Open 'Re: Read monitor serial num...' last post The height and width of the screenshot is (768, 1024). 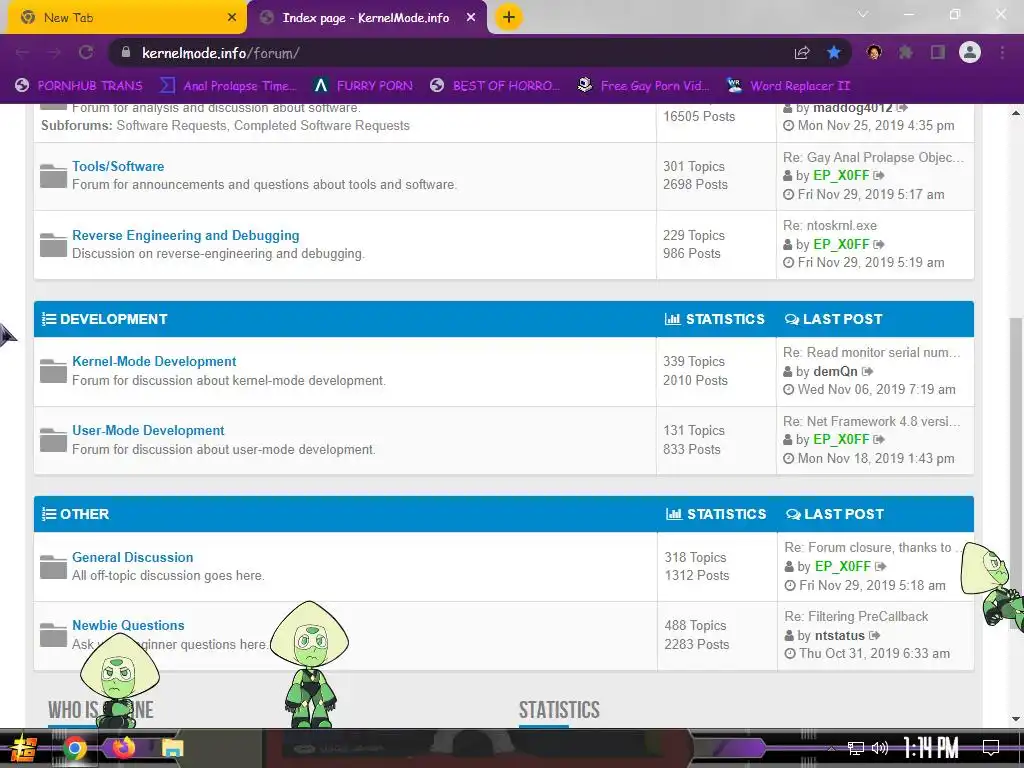pyautogui.click(x=872, y=353)
